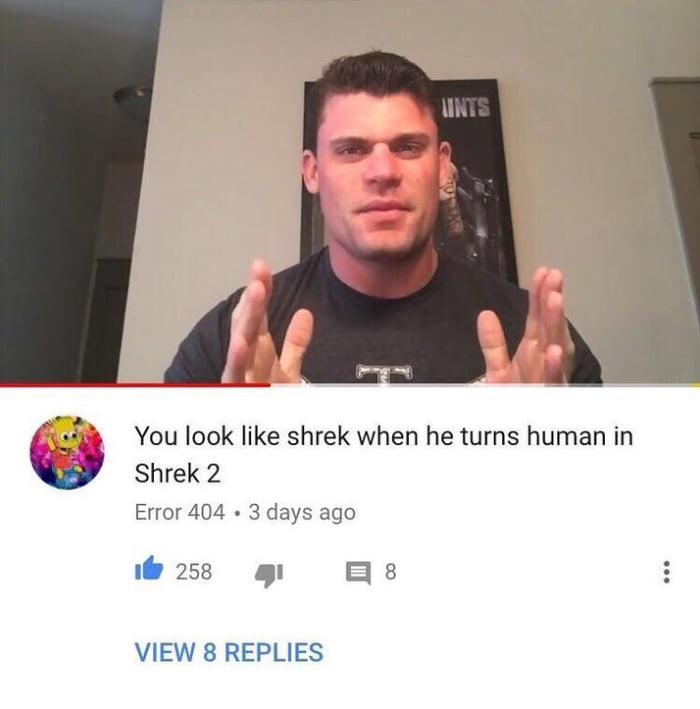Screen dimensions: 700x709
Task: Seek within the red played progress bar
Action: [x=135, y=385]
